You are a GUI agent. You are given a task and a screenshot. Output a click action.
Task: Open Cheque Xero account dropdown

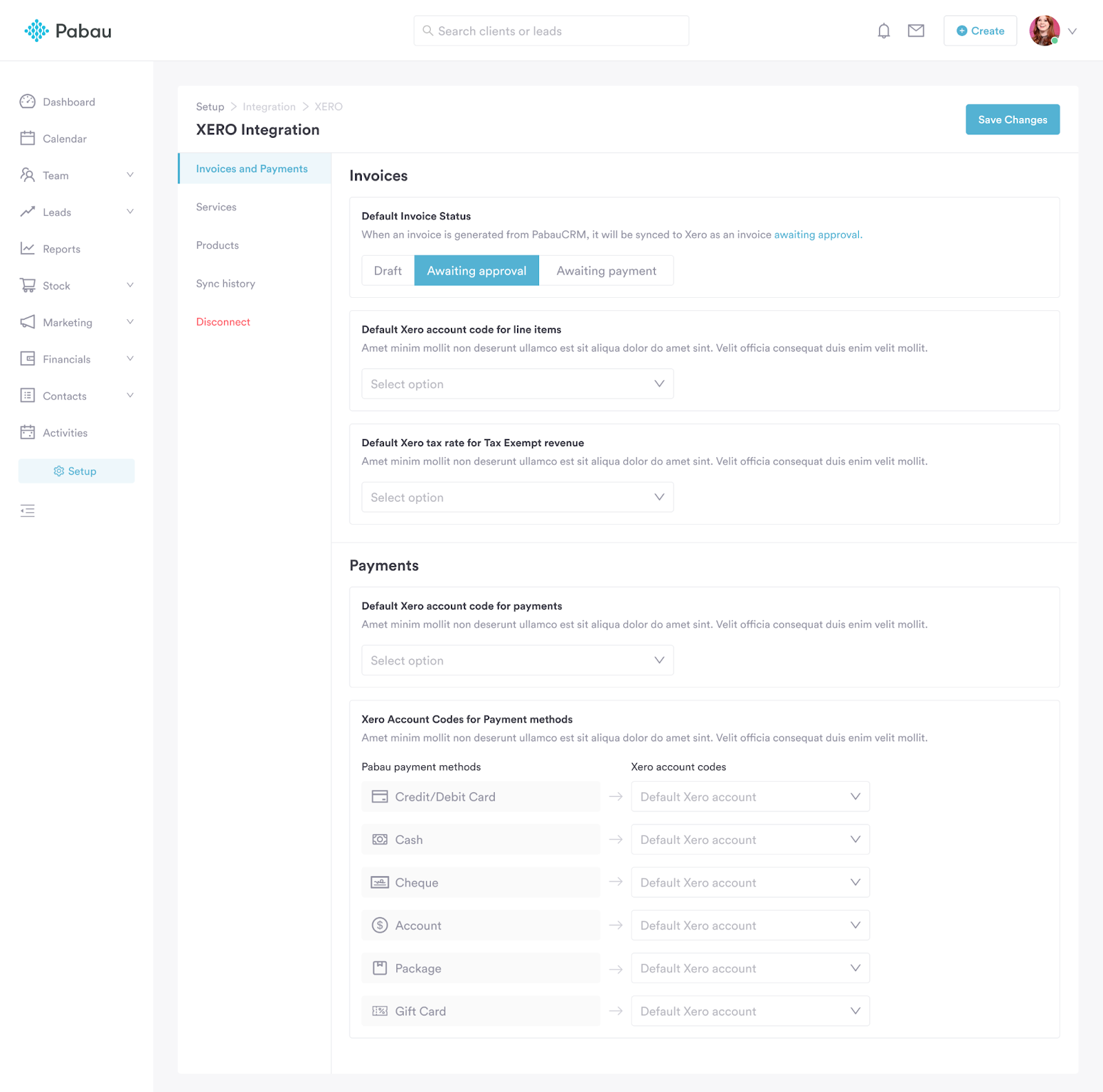[751, 882]
